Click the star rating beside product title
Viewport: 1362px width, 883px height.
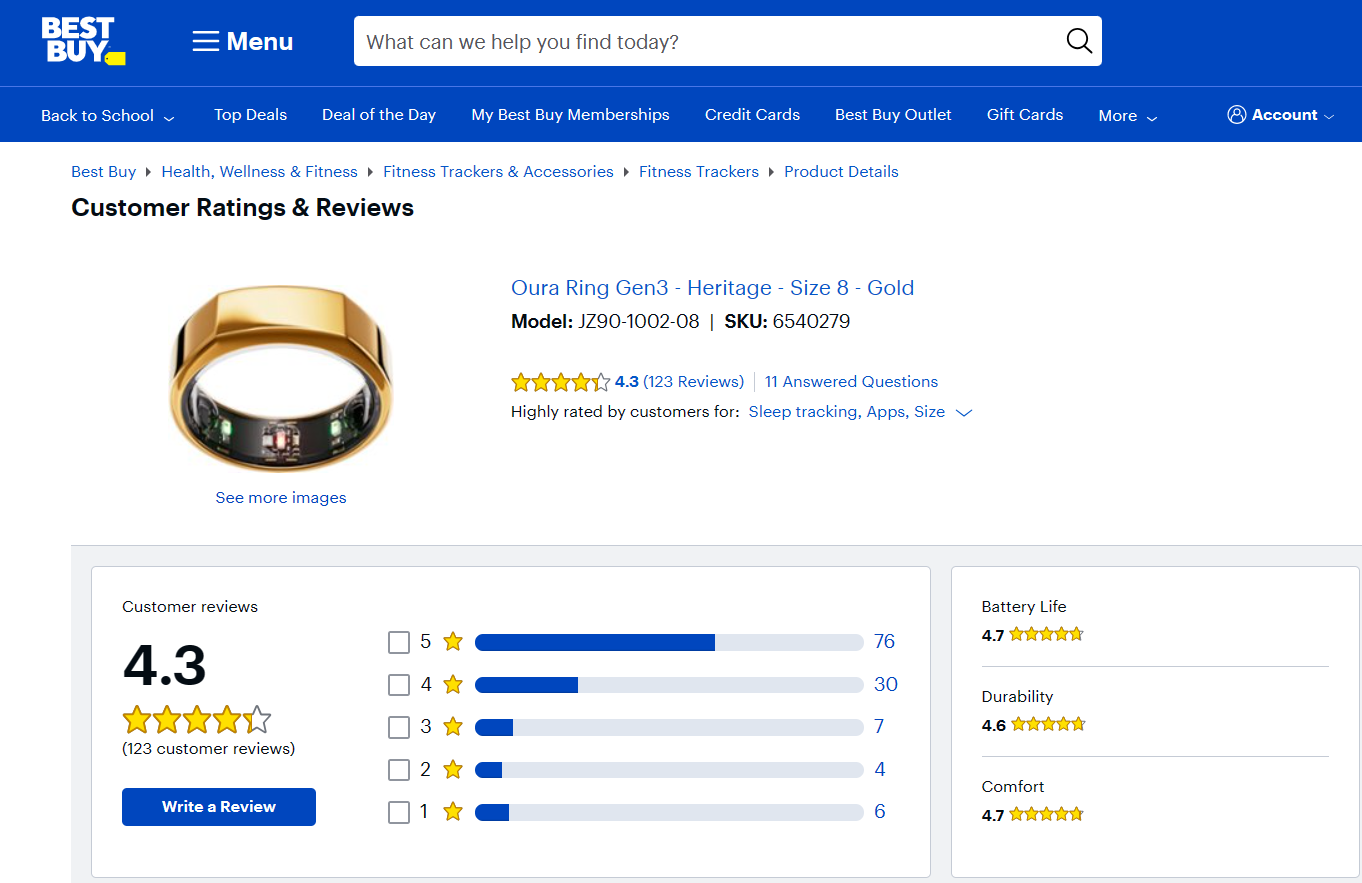pos(560,382)
